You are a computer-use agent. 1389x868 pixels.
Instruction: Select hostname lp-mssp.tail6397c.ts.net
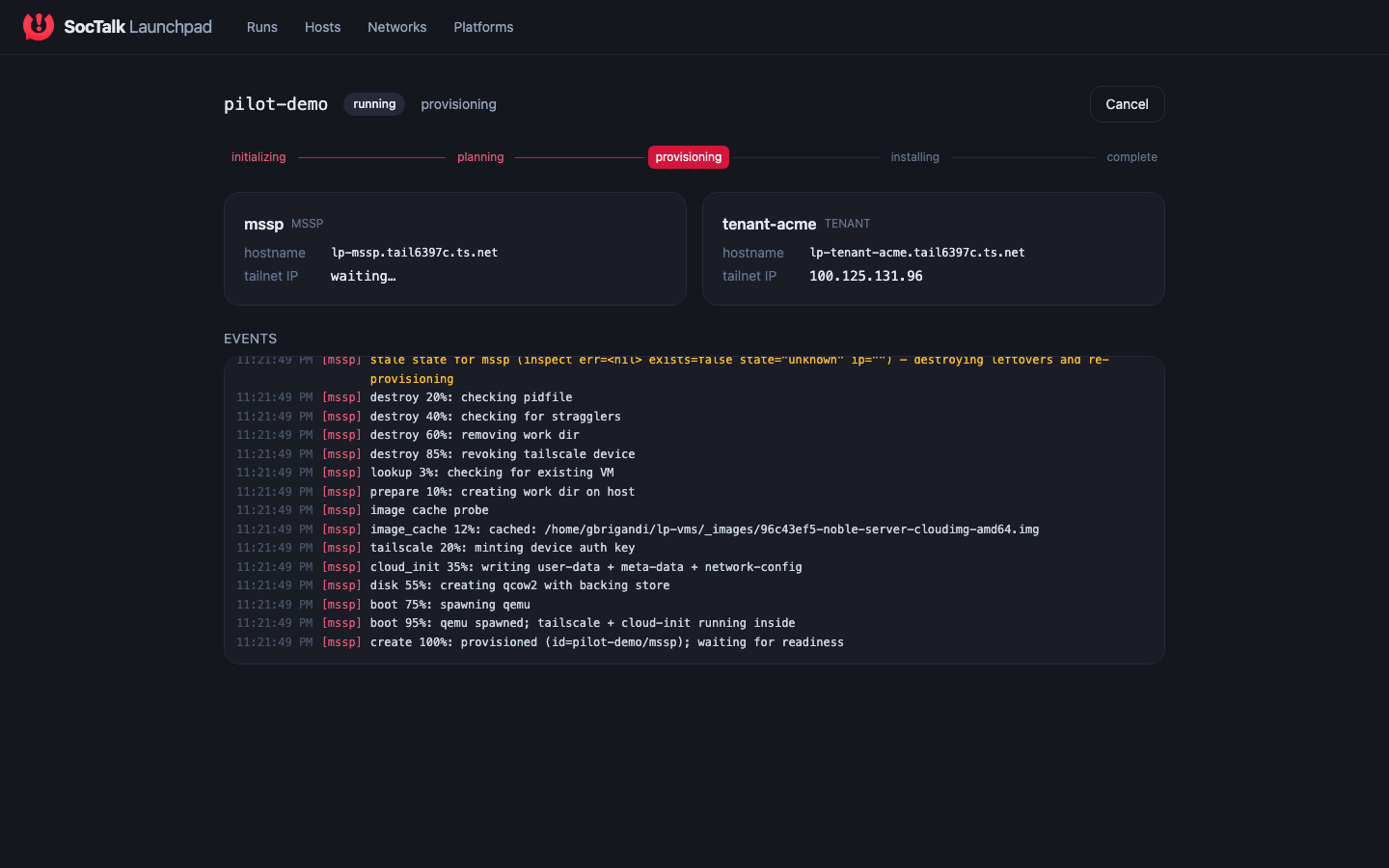click(415, 253)
